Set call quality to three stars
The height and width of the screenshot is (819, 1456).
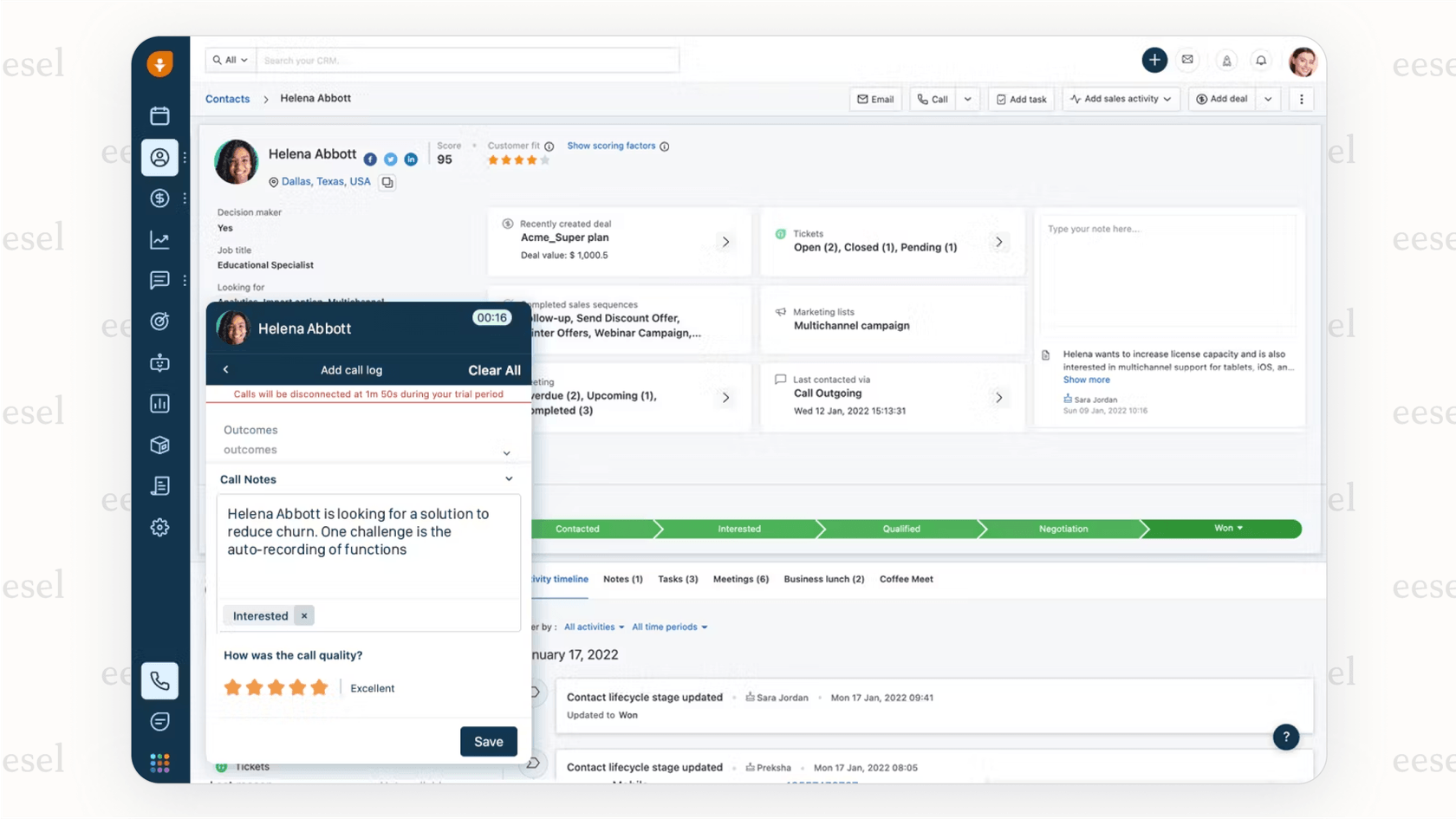tap(276, 687)
